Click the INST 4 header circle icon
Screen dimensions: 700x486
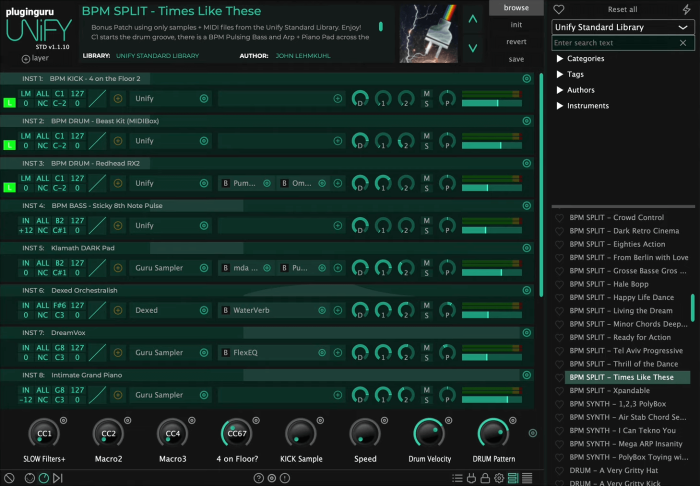click(527, 206)
